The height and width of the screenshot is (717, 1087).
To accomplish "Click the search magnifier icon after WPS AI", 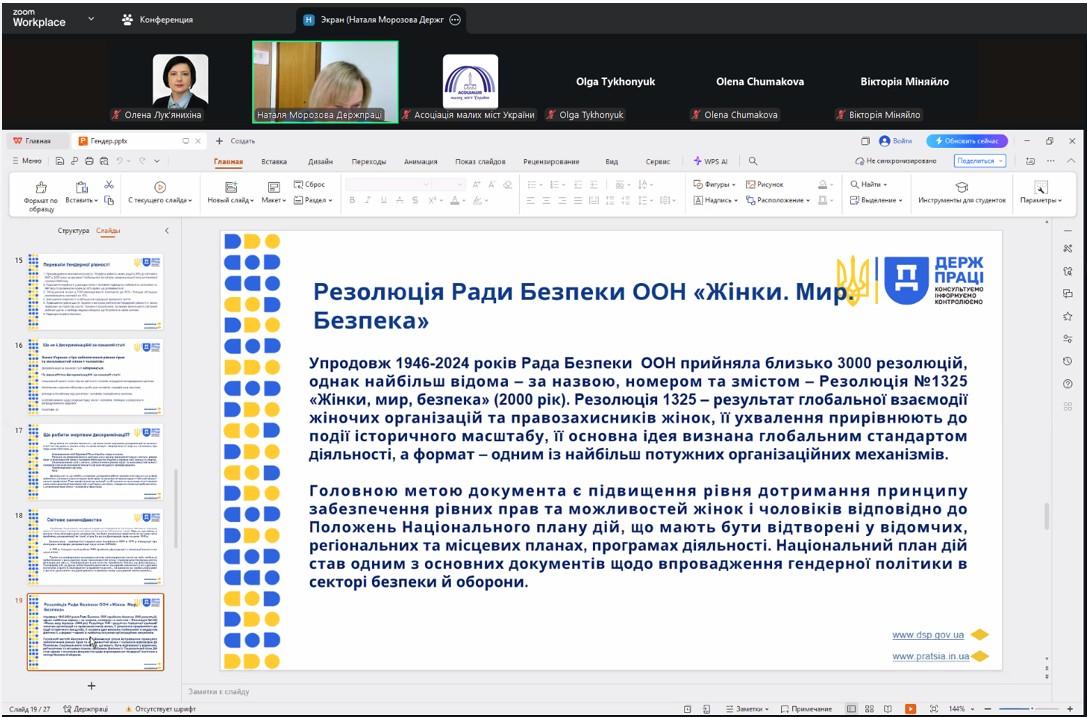I will [x=753, y=161].
